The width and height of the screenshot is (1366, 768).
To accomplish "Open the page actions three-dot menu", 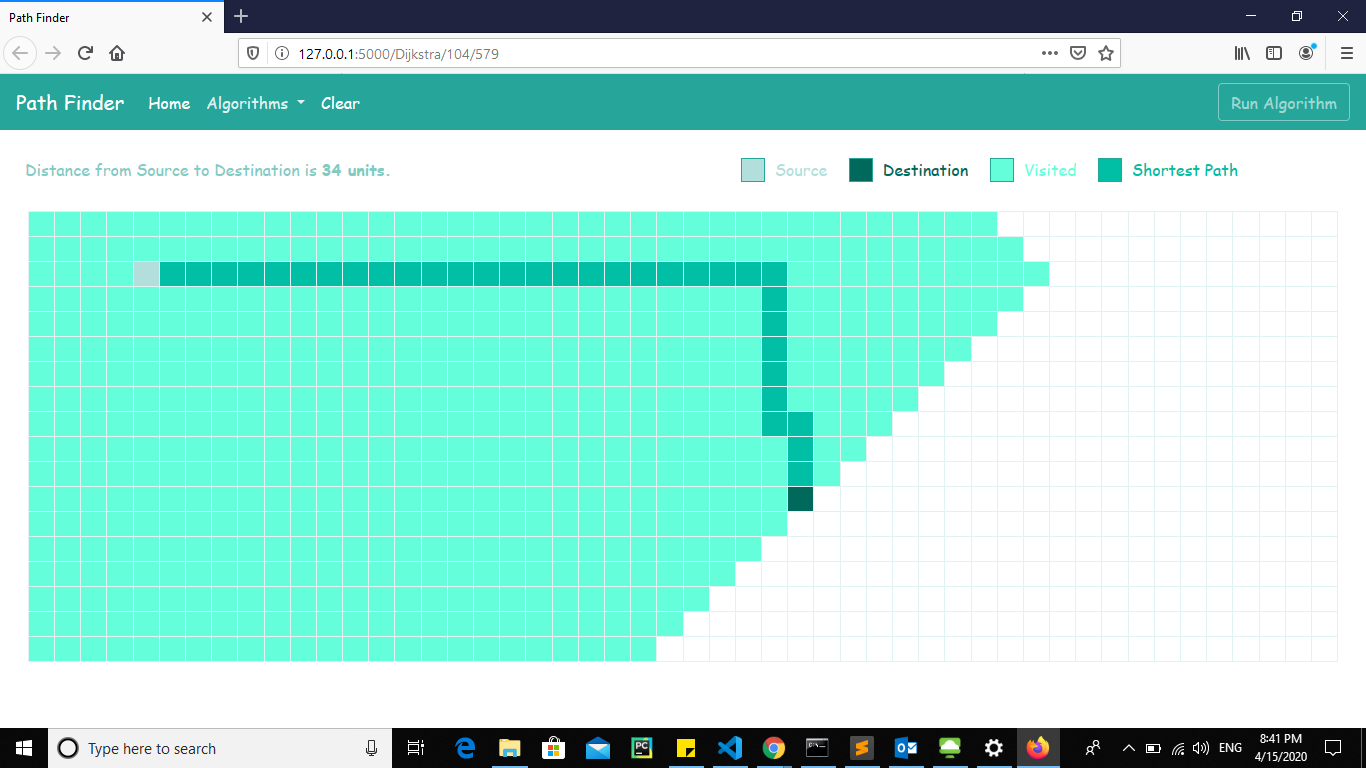I will click(x=1049, y=53).
